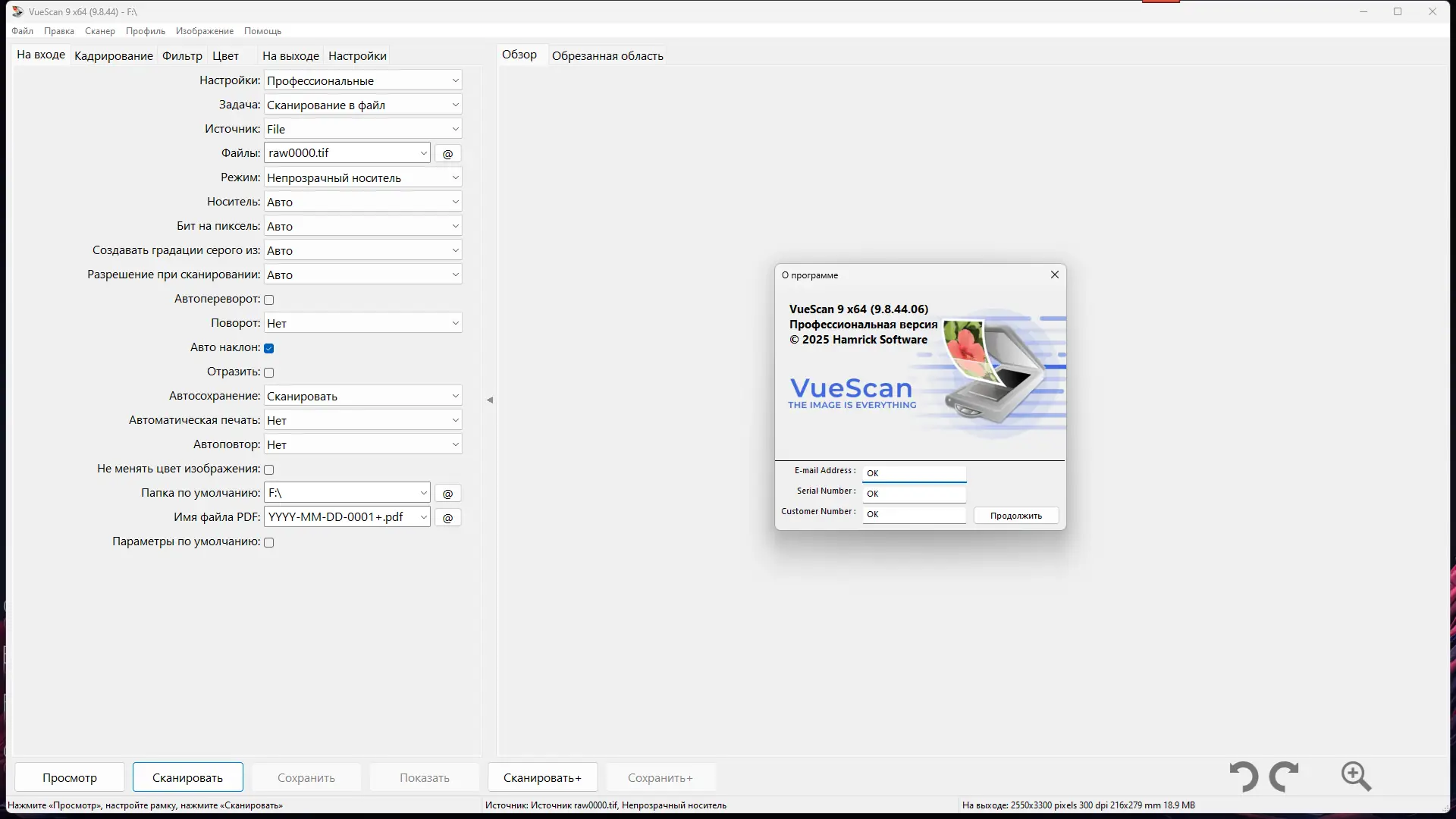Open the Автосохранение dropdown
Image resolution: width=1456 pixels, height=819 pixels.
tap(363, 397)
